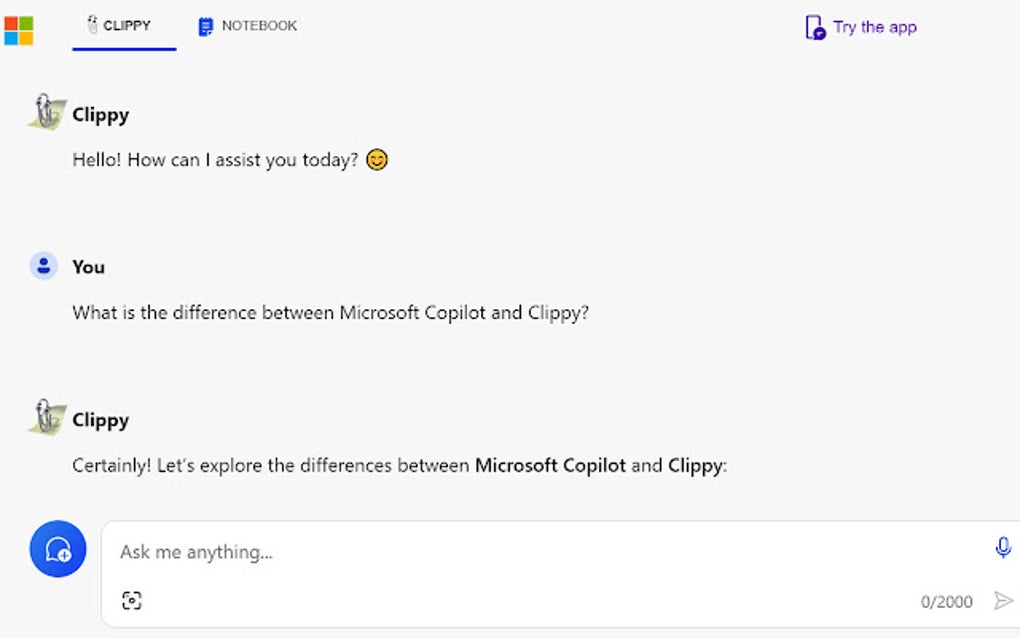Screen dimensions: 1020x638
Task: Click the Notebook icon in the top bar
Action: pos(206,25)
